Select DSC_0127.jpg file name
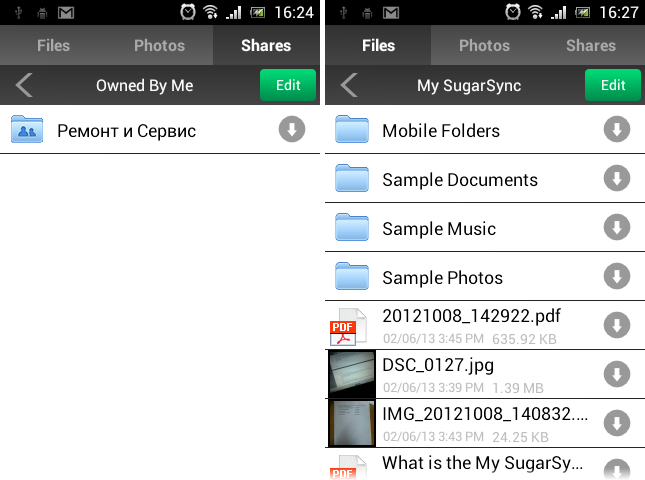The width and height of the screenshot is (645, 480). point(438,365)
